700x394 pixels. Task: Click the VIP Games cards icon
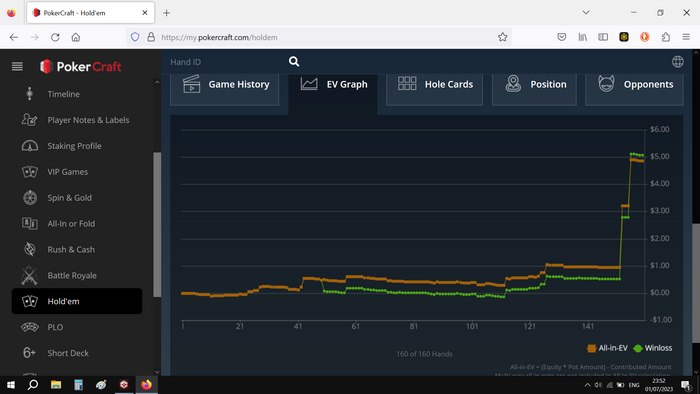tap(29, 171)
